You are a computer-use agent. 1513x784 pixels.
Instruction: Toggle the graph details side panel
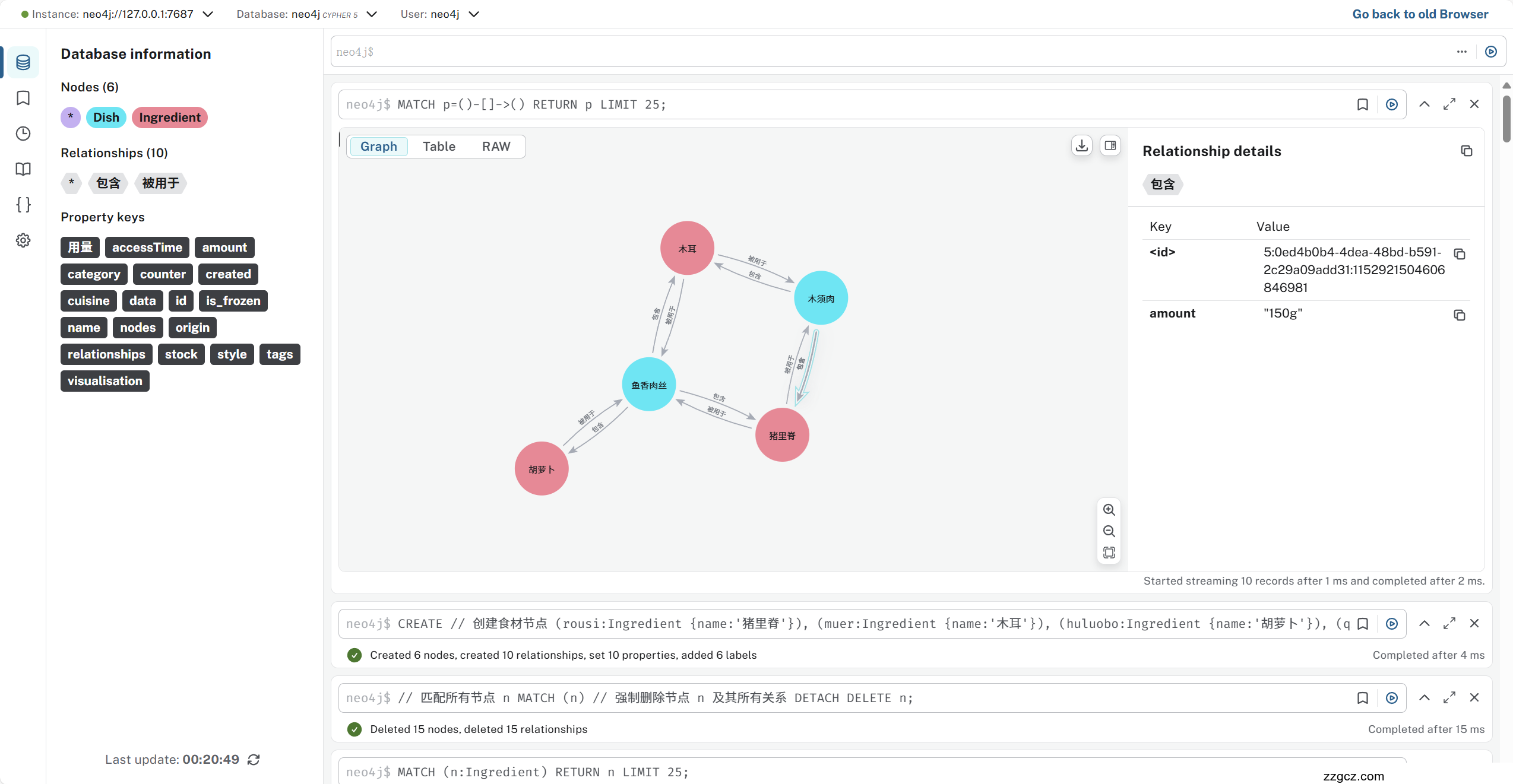click(x=1110, y=145)
